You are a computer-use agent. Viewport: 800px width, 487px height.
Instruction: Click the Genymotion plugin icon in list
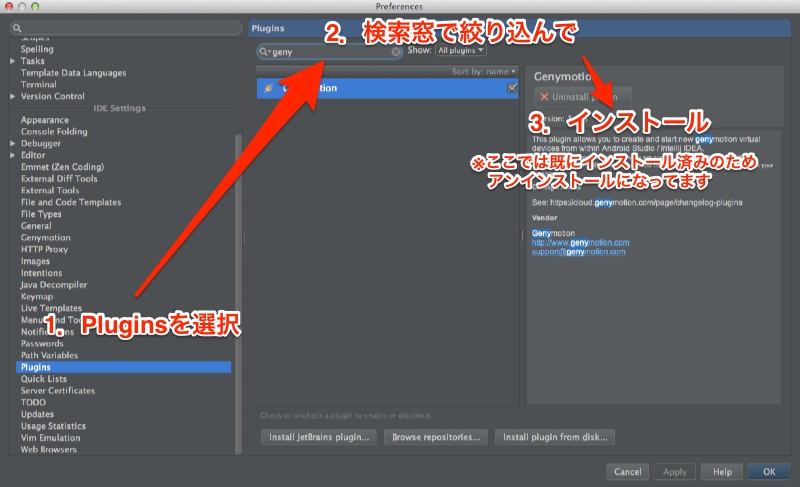tap(268, 88)
